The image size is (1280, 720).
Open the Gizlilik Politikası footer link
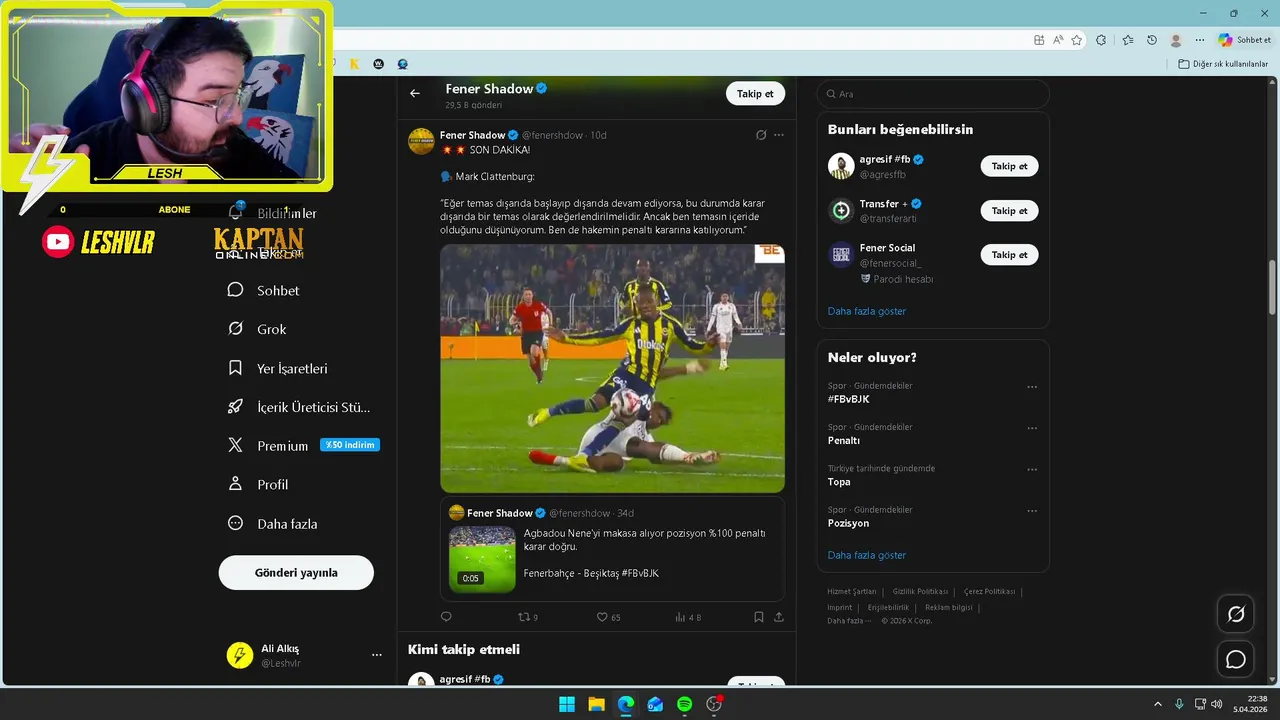click(920, 591)
